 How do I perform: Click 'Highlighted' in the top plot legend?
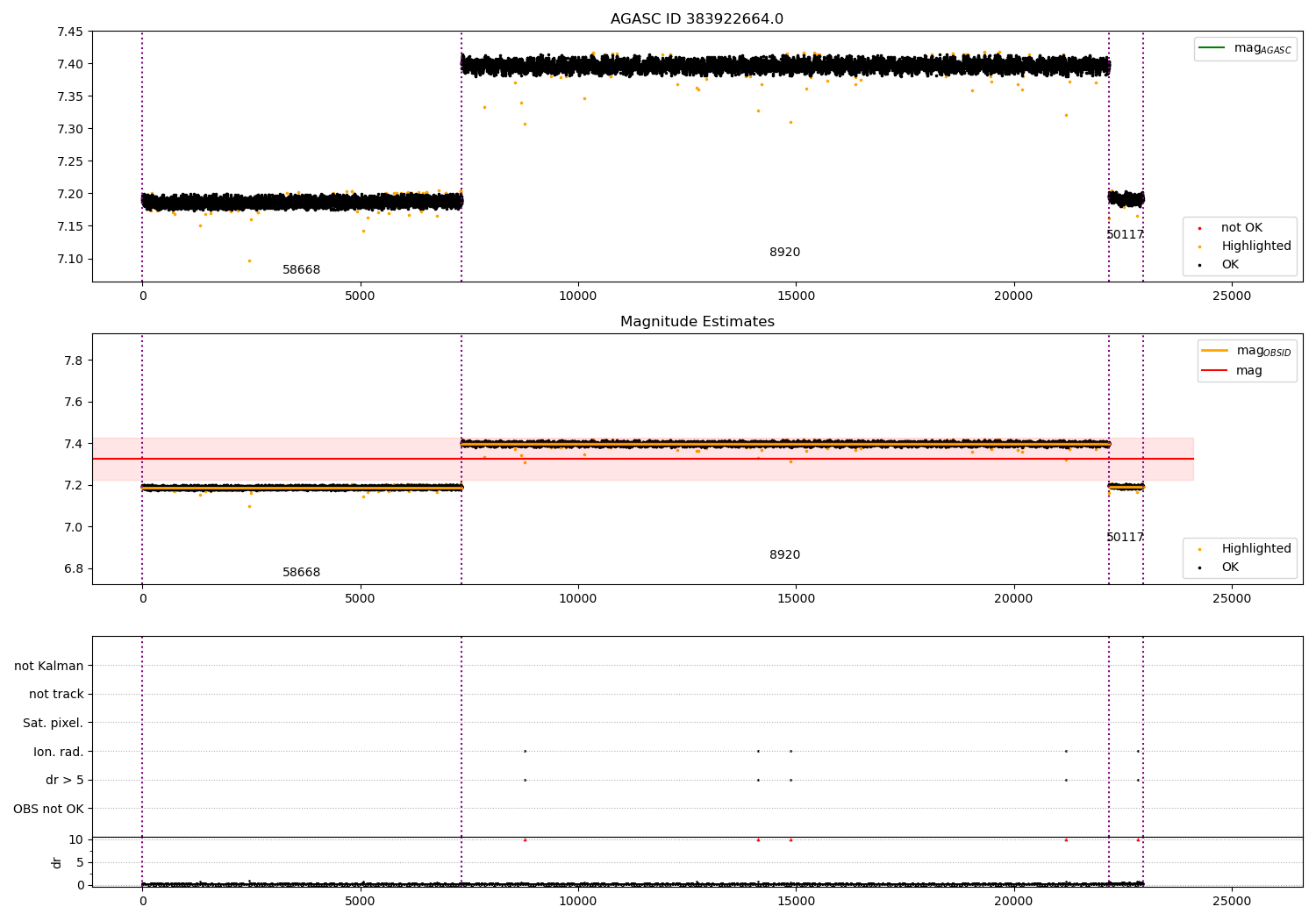[x=1245, y=246]
